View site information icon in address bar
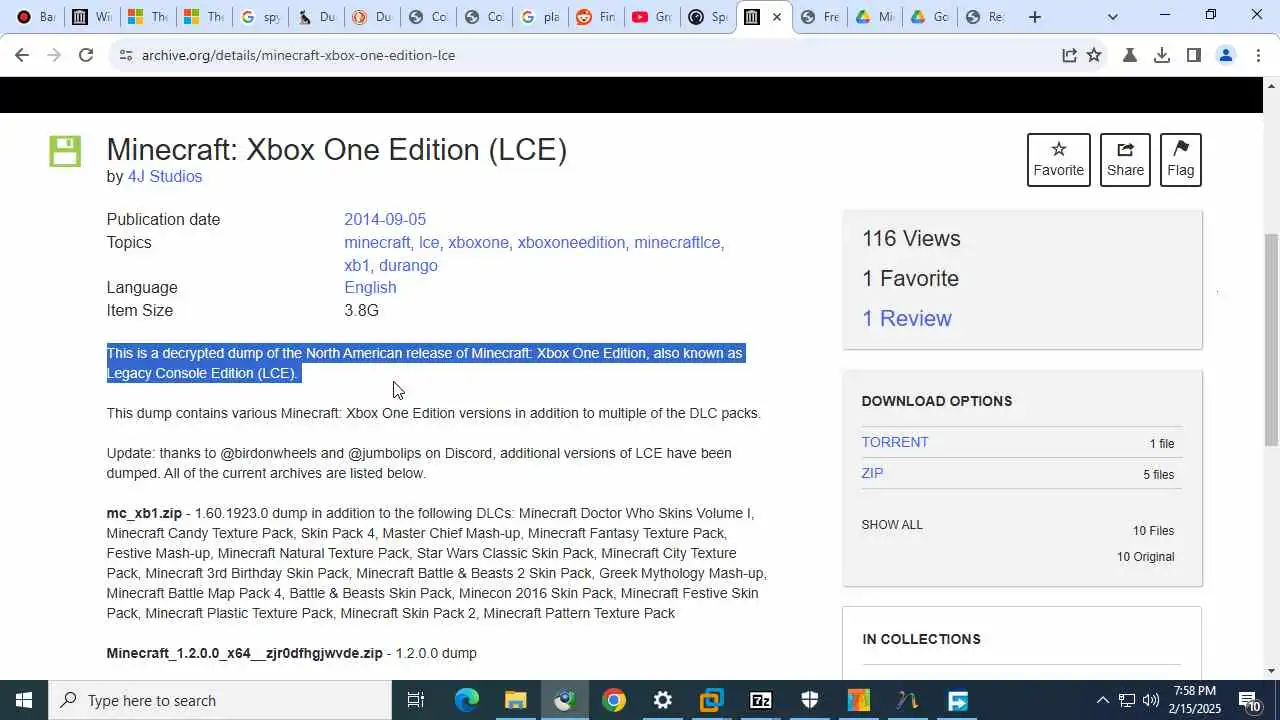 [x=125, y=55]
